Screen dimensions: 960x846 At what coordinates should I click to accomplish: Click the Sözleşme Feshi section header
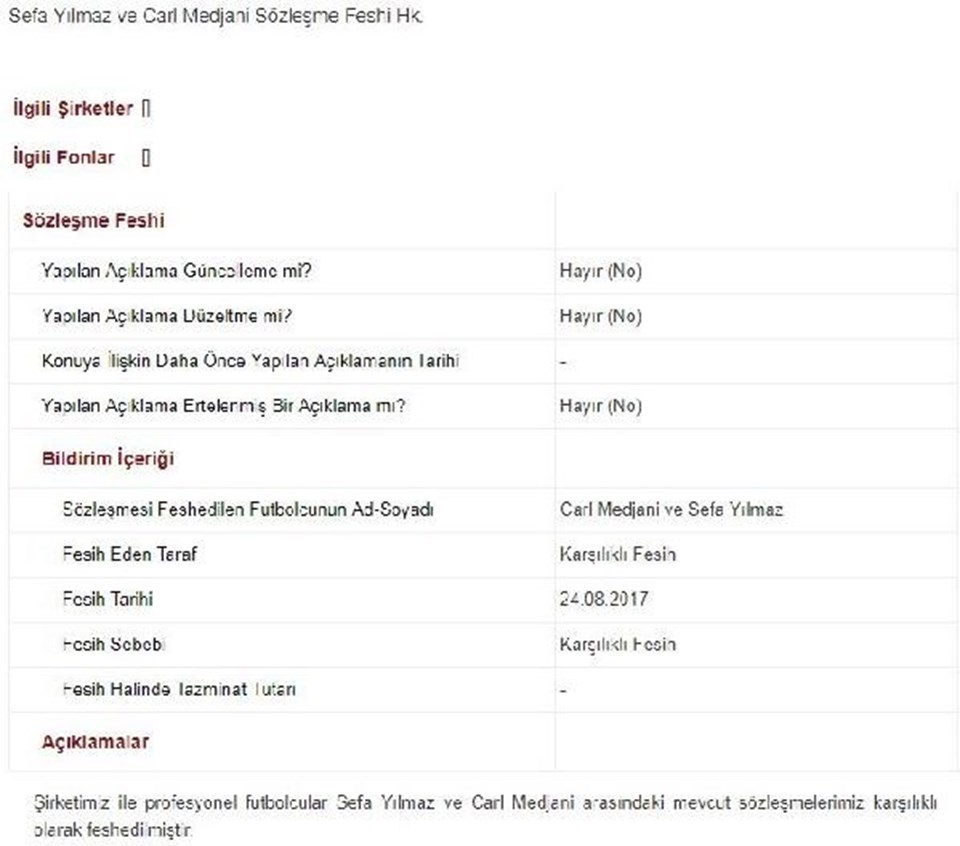click(94, 220)
